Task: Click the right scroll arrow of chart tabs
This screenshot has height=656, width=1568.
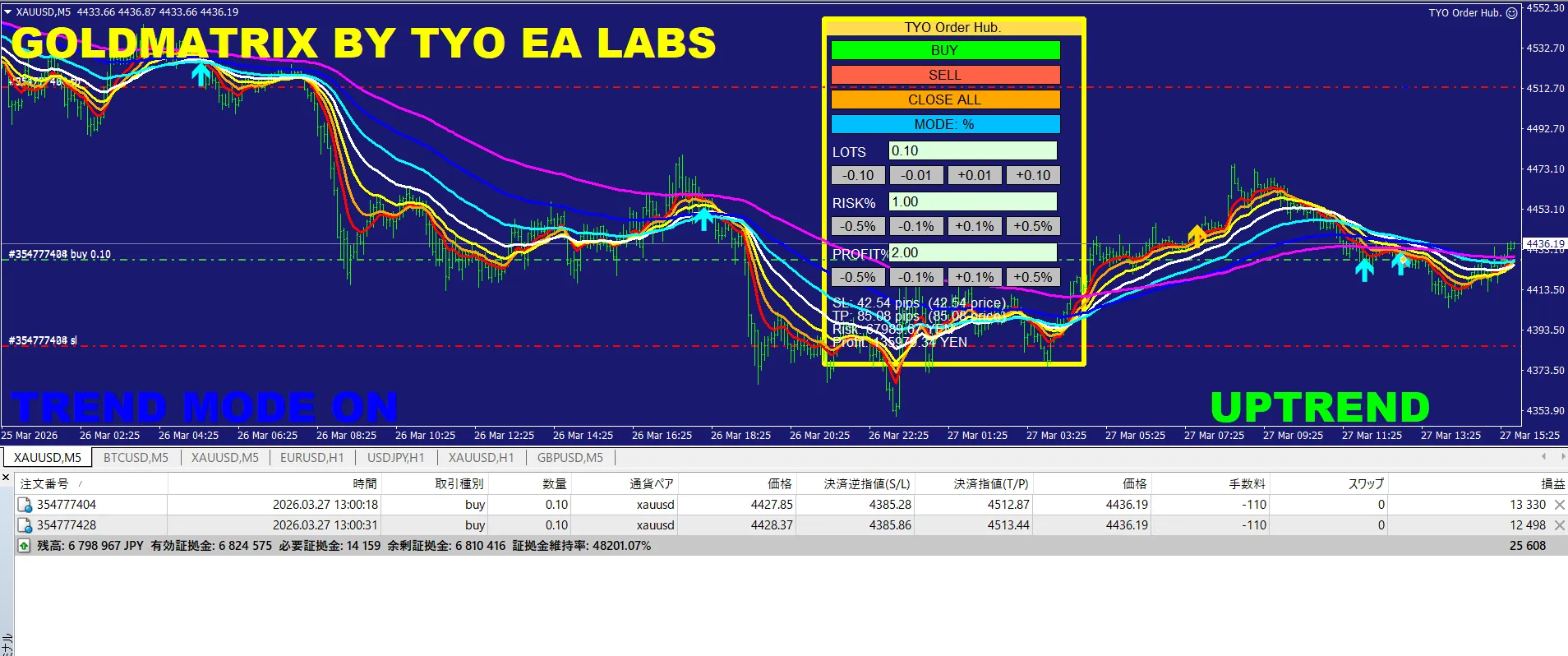Action: click(1562, 456)
